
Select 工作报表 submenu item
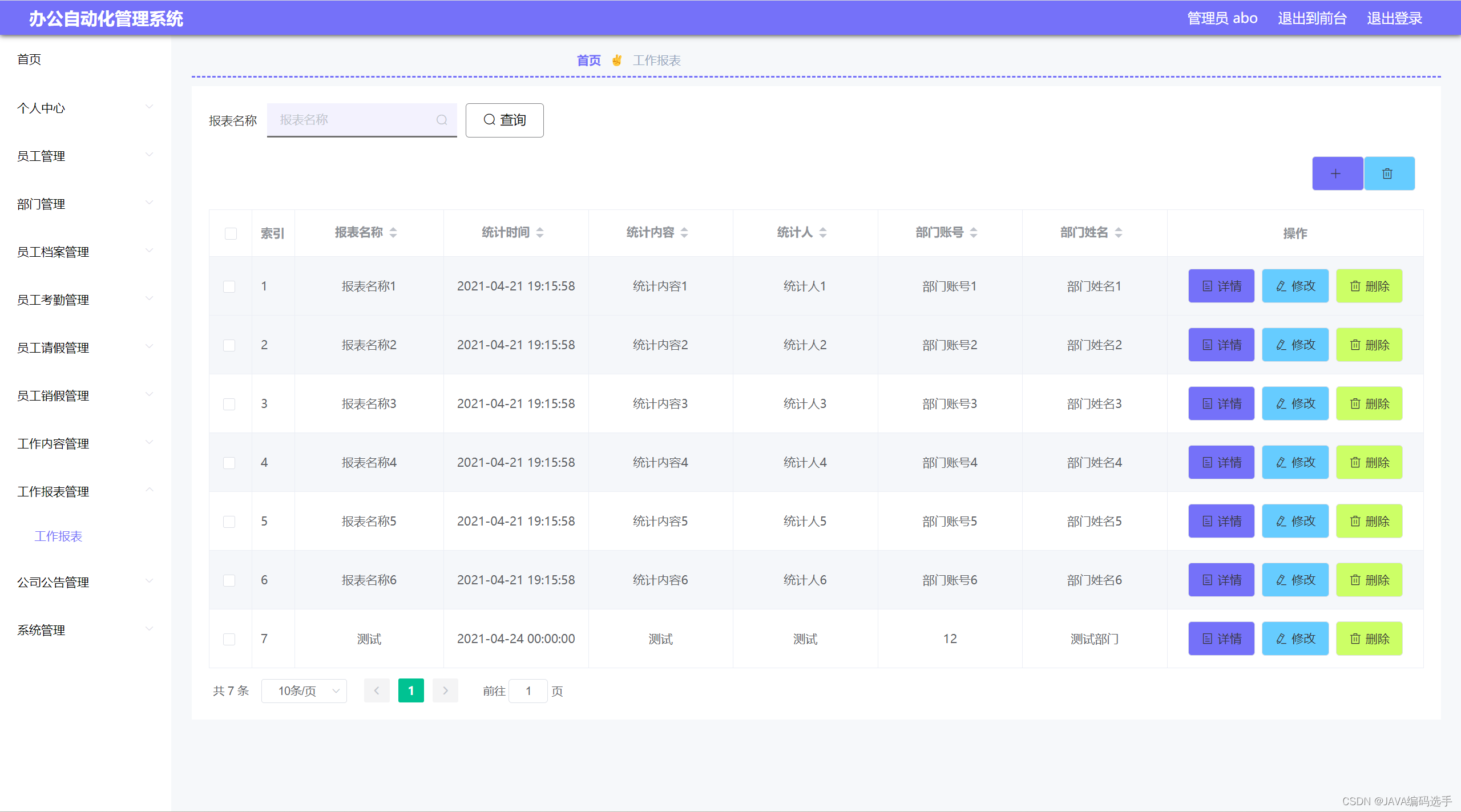click(x=58, y=536)
